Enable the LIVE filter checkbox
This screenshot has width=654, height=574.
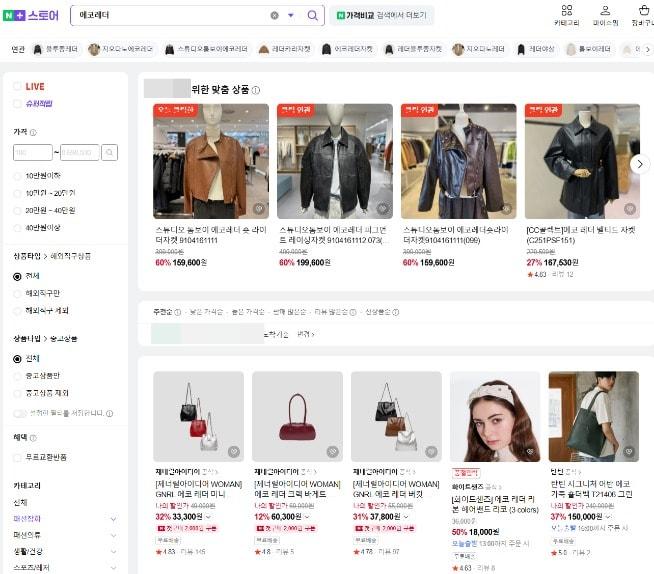(17, 87)
